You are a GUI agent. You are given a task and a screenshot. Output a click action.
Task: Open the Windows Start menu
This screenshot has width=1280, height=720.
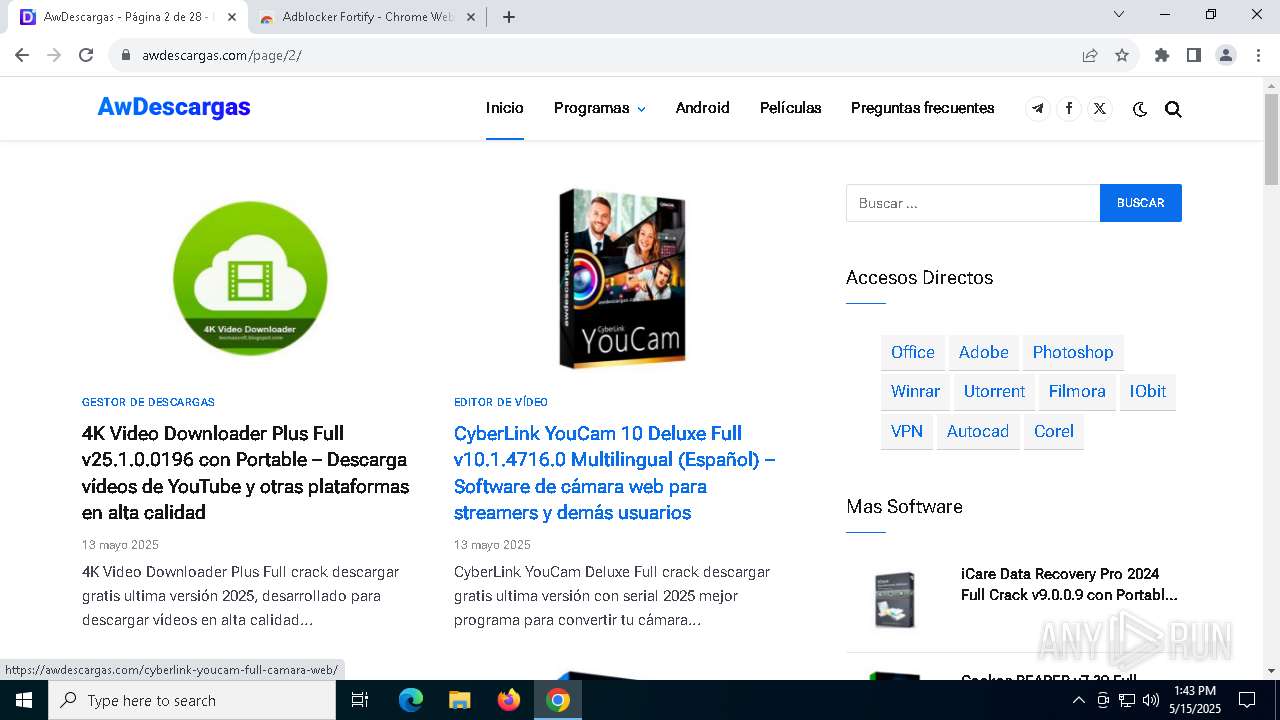point(23,700)
